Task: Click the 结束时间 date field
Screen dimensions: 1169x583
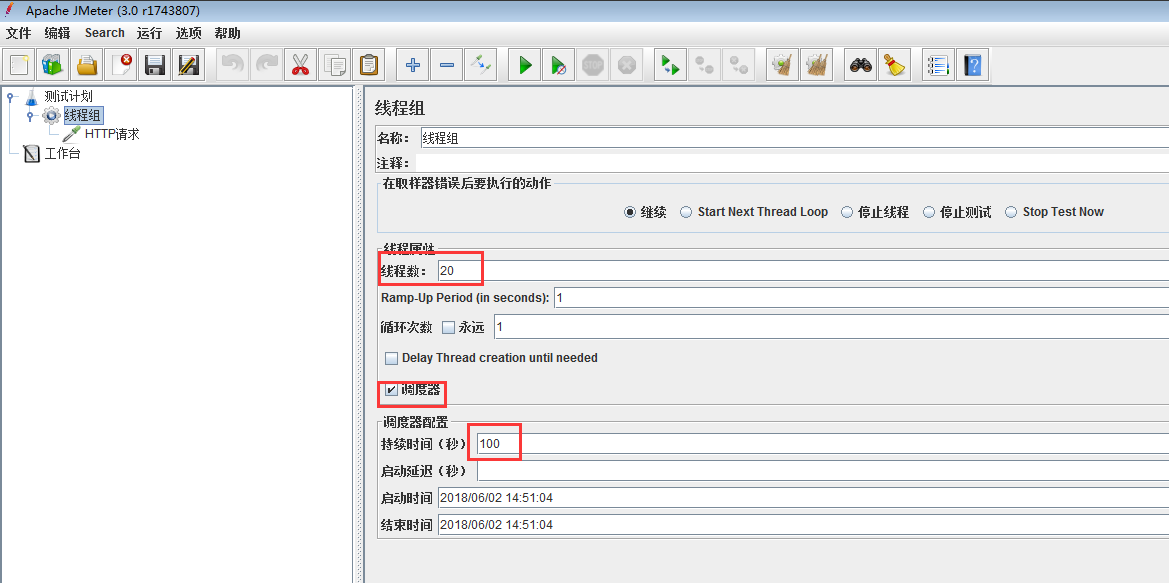Action: tap(803, 525)
